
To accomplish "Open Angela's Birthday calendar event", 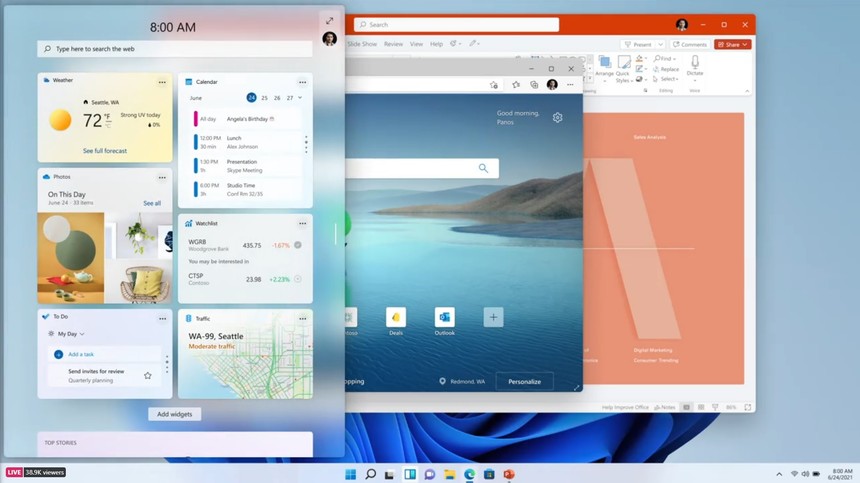I will coord(247,118).
